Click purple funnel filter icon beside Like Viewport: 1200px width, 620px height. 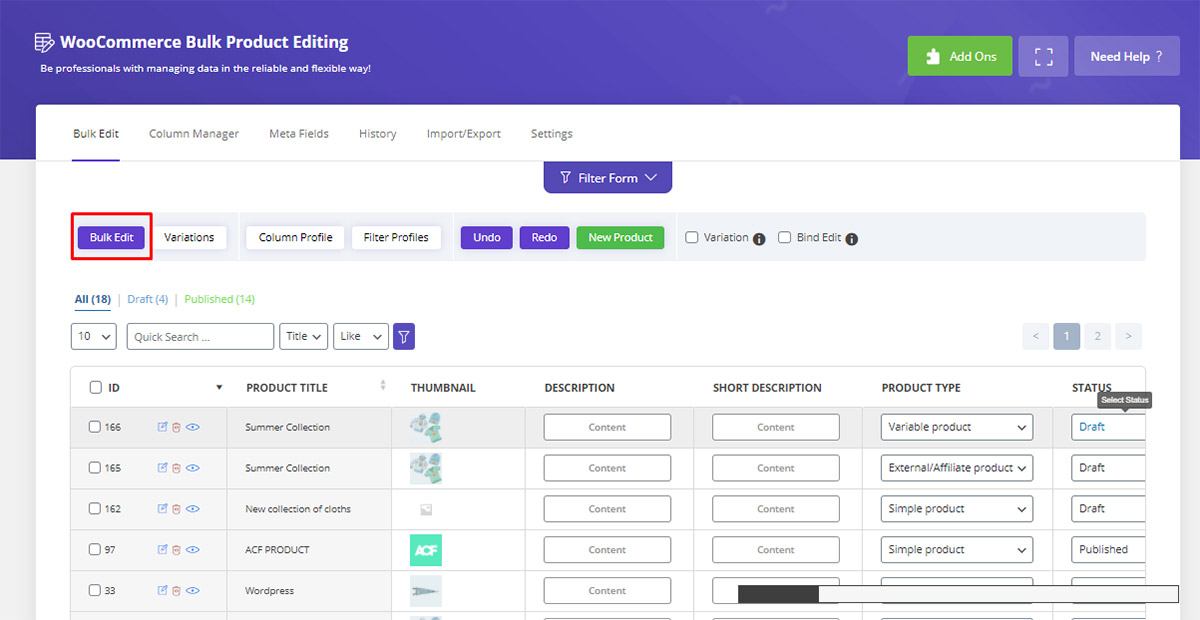coord(404,337)
